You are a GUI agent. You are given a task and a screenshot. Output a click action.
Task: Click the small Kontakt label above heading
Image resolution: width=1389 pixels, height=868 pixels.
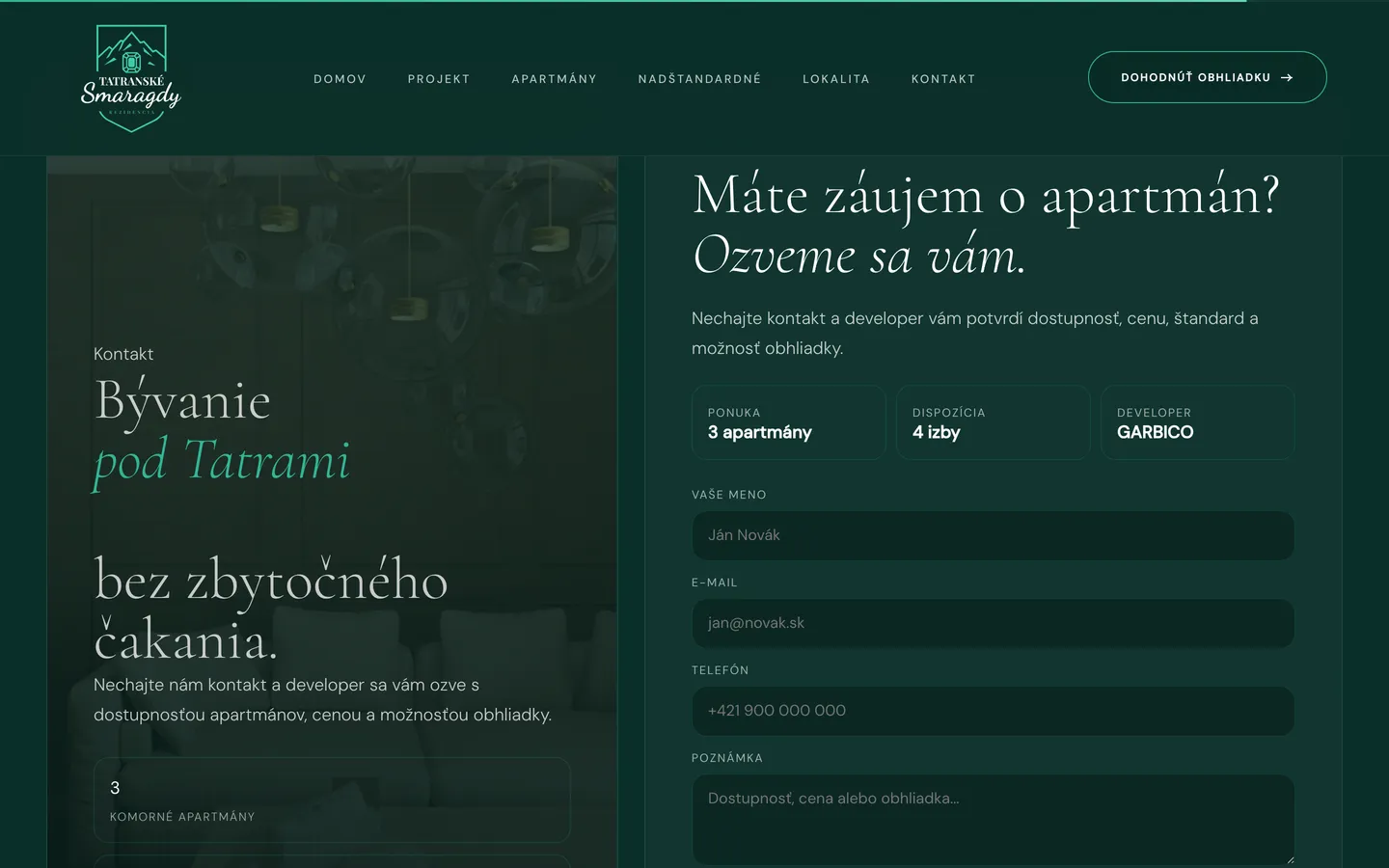pyautogui.click(x=123, y=354)
